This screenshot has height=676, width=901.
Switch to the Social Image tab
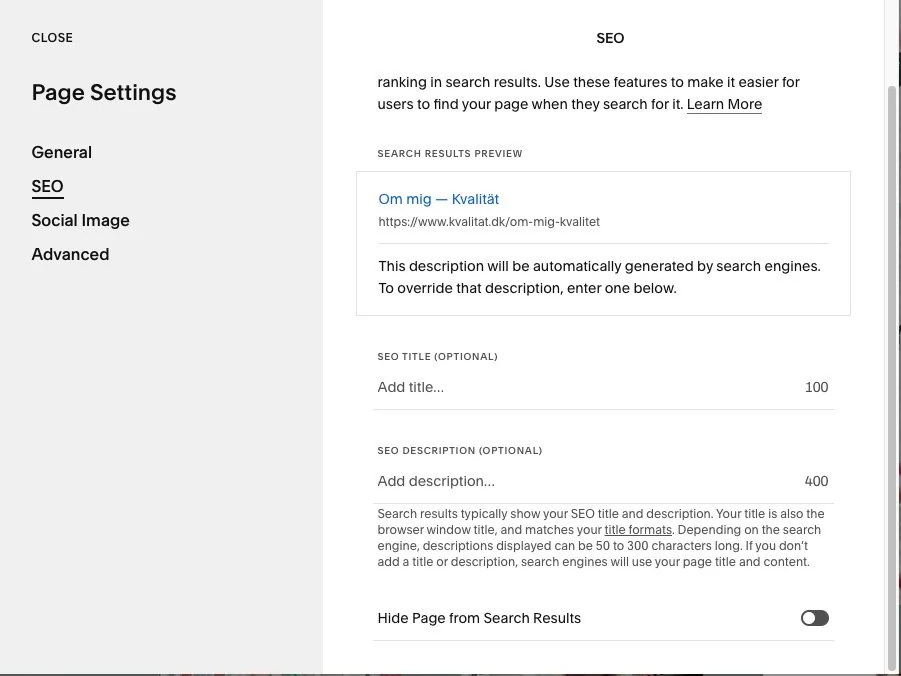[80, 220]
